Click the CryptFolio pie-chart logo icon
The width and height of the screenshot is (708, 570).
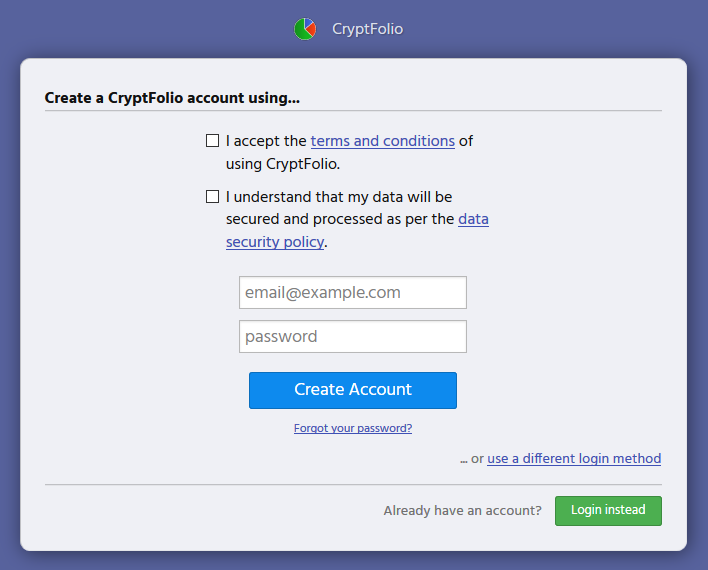[x=305, y=29]
